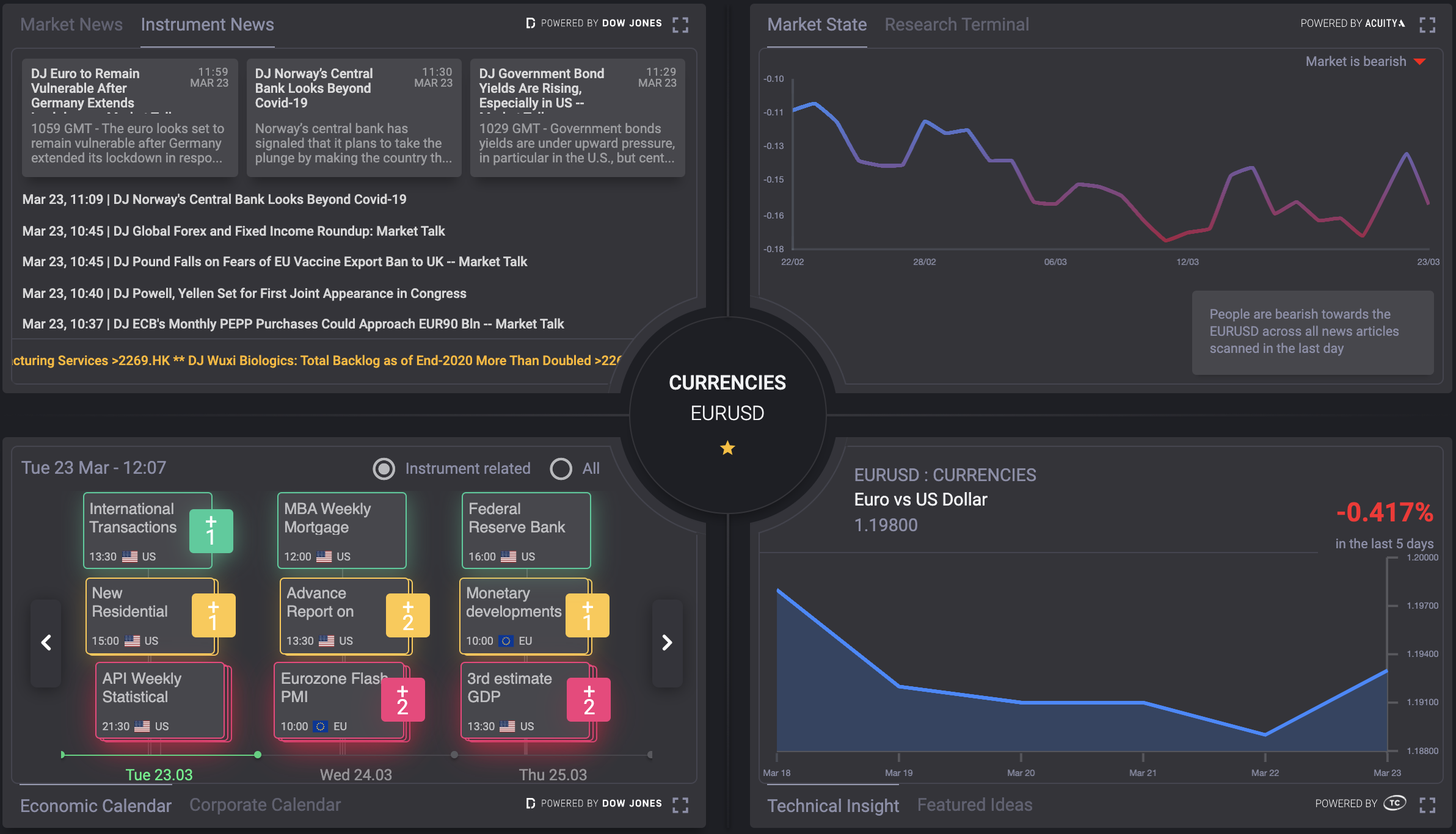Open the Euro to Remain Vulnerable news card
Viewport: 1456px width, 834px height.
tap(129, 117)
